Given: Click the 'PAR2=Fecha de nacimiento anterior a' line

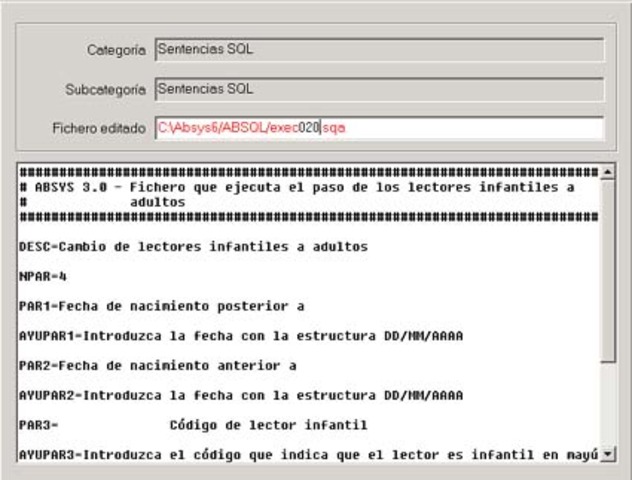Looking at the screenshot, I should pos(158,366).
